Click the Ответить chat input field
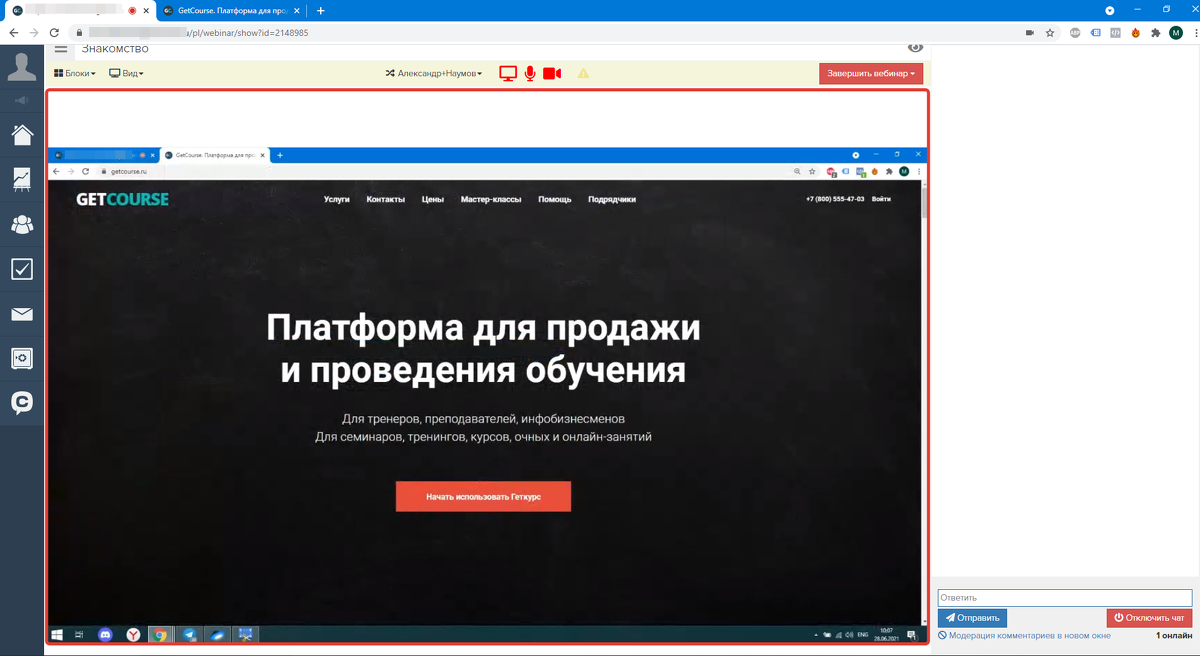 [1064, 598]
